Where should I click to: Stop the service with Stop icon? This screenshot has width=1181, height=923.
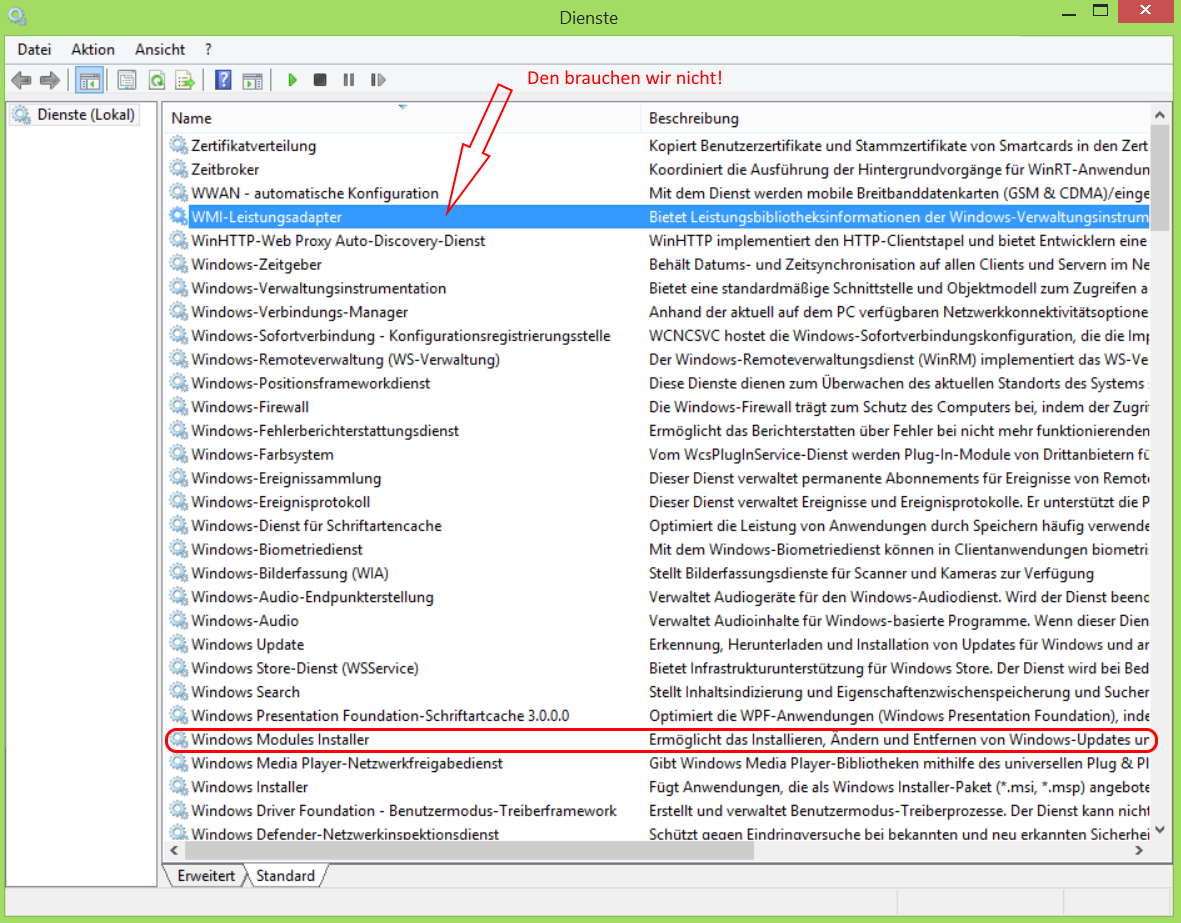click(x=320, y=79)
